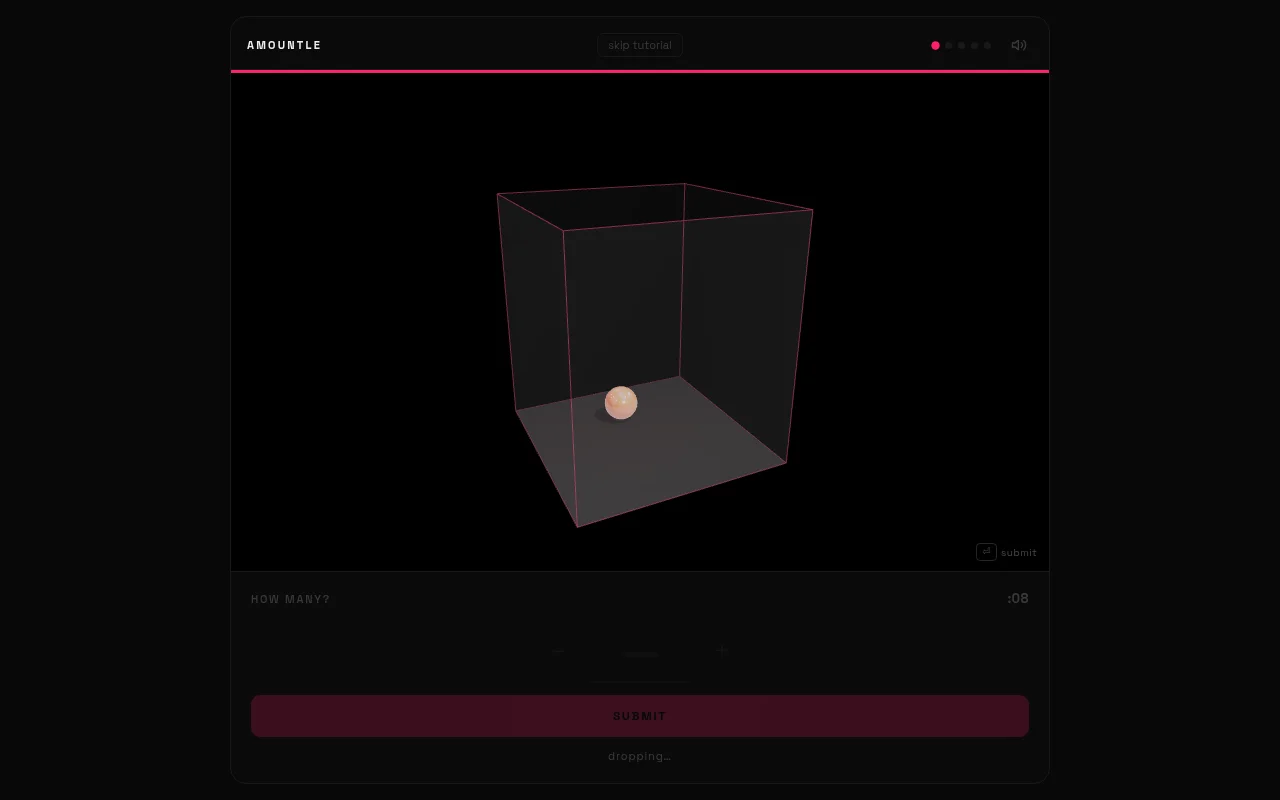
Task: Click the small submit hint text
Action: pyautogui.click(x=1018, y=553)
